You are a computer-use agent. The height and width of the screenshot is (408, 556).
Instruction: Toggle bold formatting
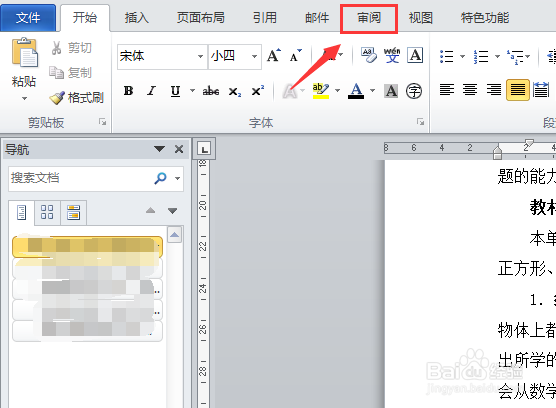128,91
